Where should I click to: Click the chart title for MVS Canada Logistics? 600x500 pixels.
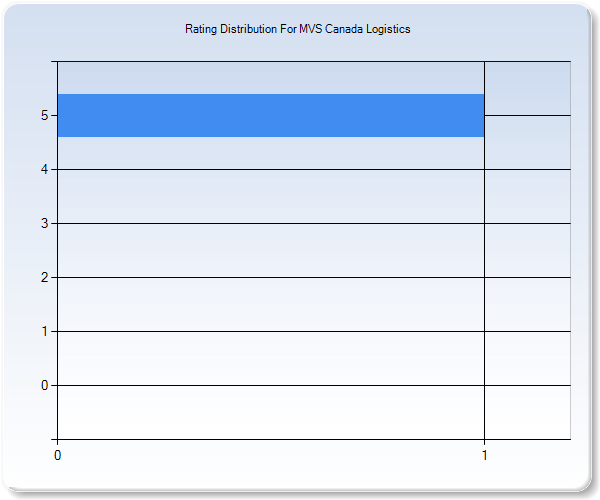298,29
